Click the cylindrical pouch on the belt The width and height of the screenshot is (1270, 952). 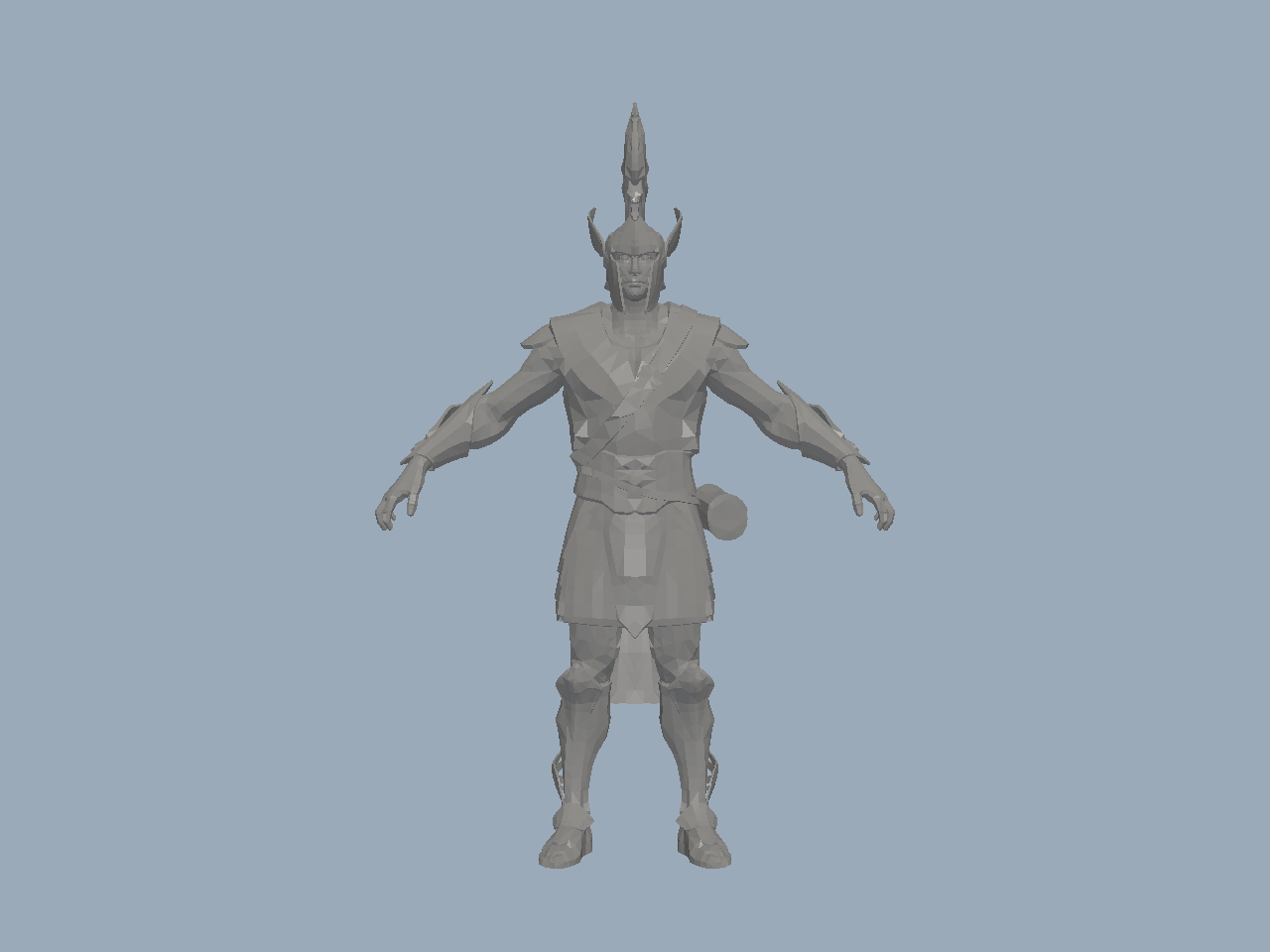point(722,512)
